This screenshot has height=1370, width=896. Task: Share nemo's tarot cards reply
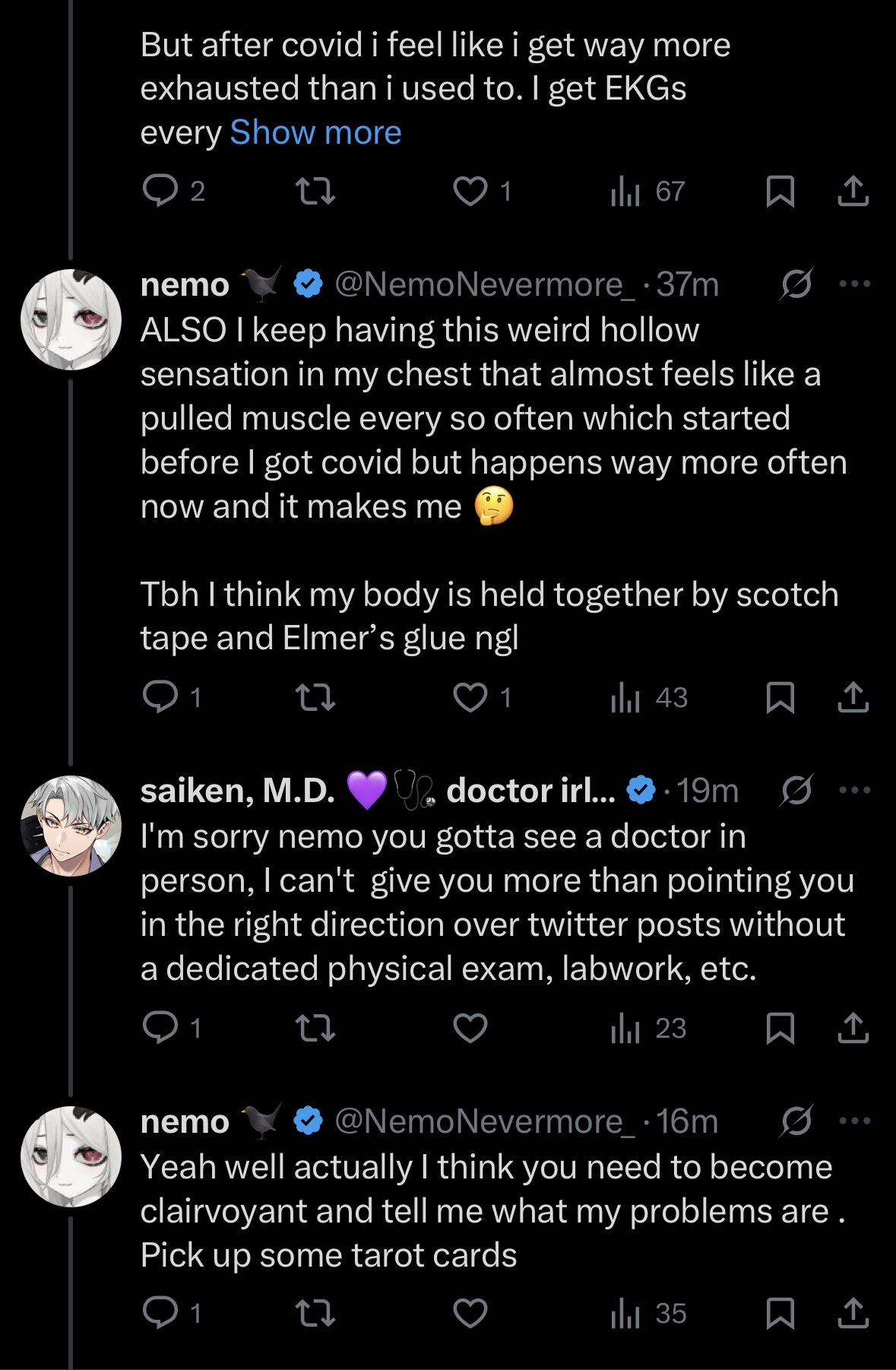click(853, 1313)
